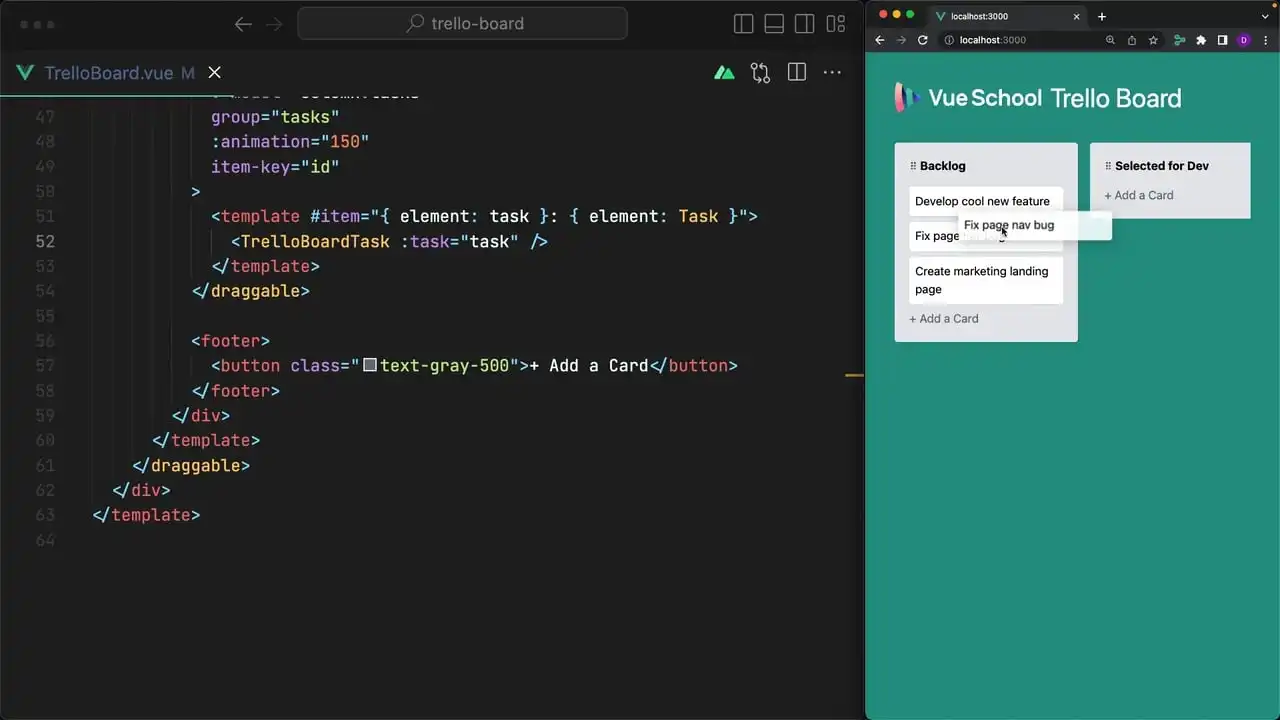Toggle bottom panel in VS Code
The width and height of the screenshot is (1280, 720).
tap(774, 24)
